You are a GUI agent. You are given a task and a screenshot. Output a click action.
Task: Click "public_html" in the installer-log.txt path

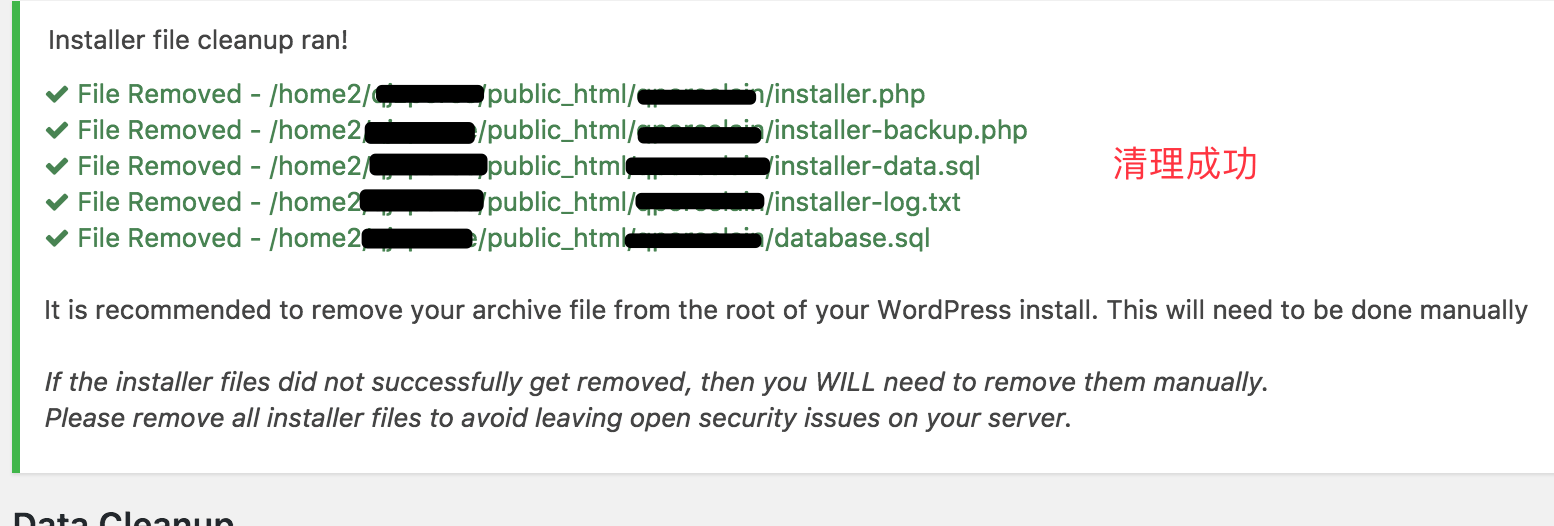point(556,203)
